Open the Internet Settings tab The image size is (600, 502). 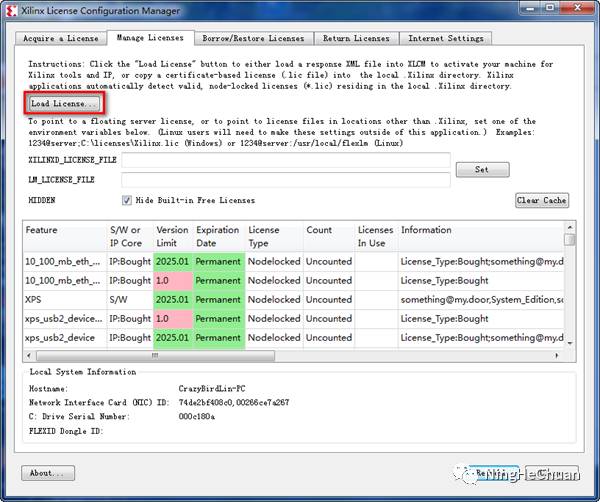[445, 39]
